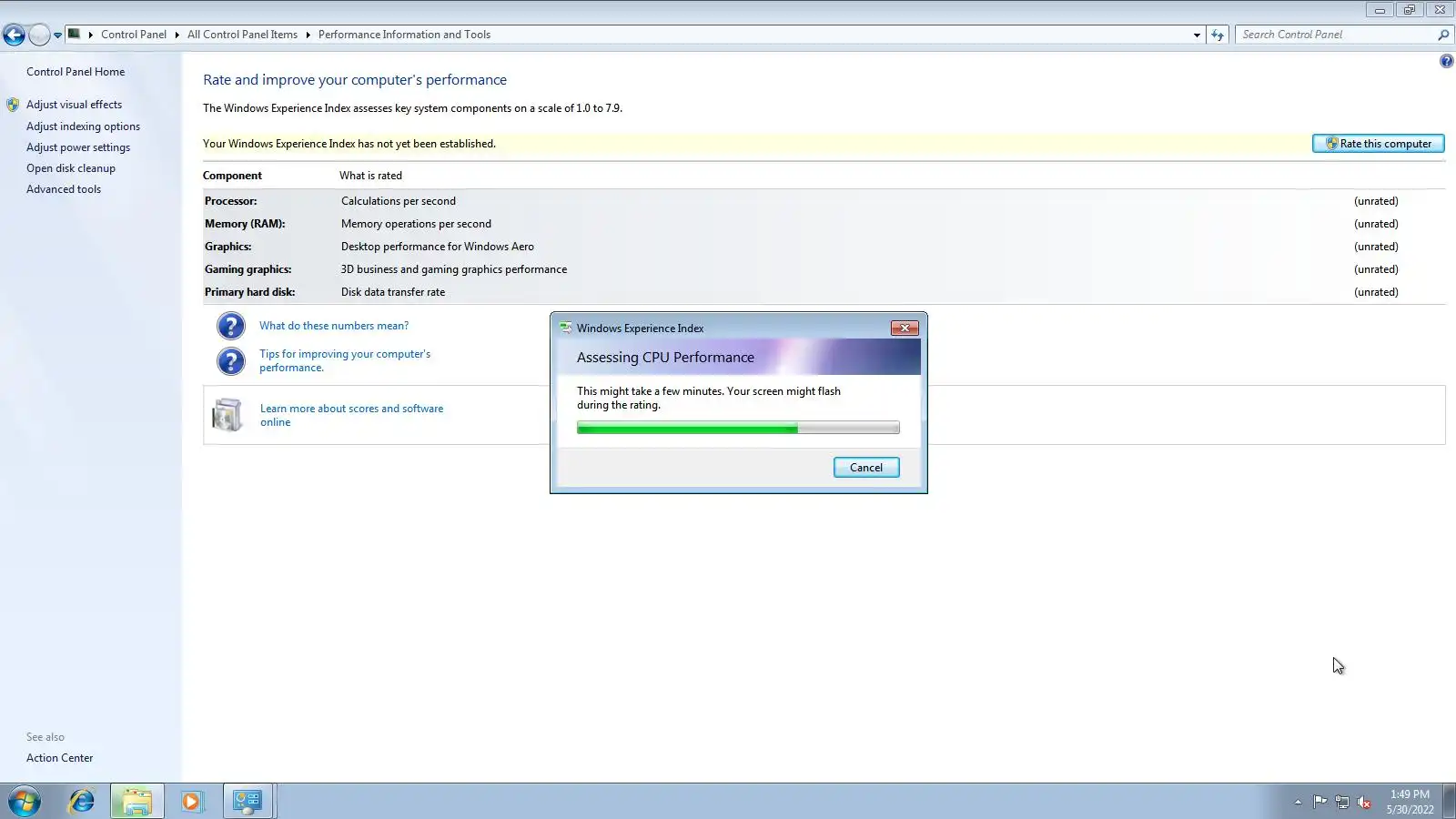
Task: Click the software box icon beside Learn more
Action: [227, 415]
